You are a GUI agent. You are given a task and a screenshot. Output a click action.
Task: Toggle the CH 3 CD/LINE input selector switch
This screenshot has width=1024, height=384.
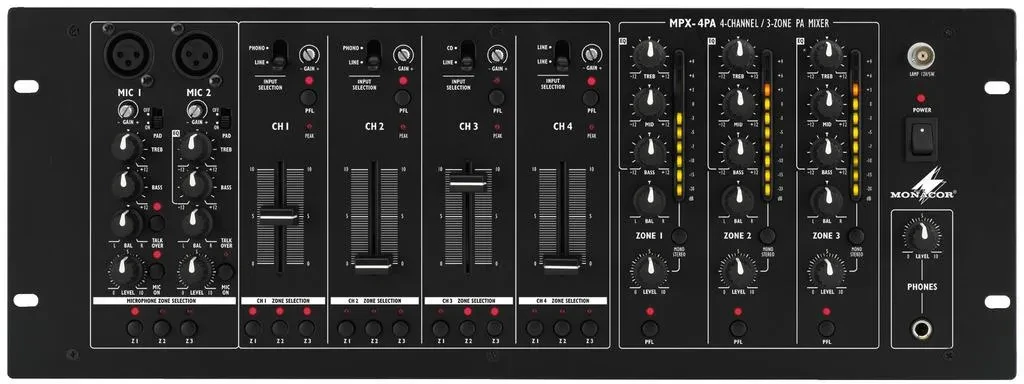point(468,55)
